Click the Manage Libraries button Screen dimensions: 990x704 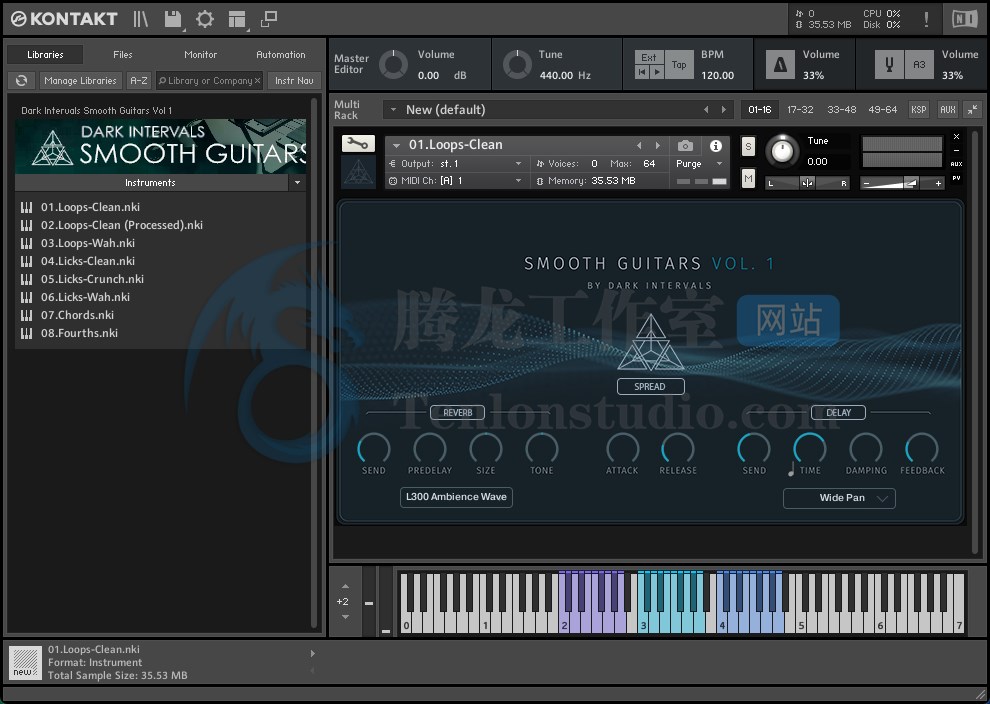point(80,81)
